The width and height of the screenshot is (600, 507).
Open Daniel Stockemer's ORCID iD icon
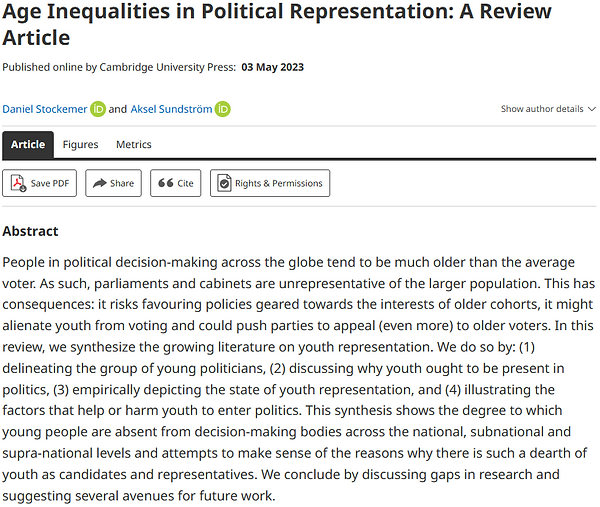click(x=98, y=109)
